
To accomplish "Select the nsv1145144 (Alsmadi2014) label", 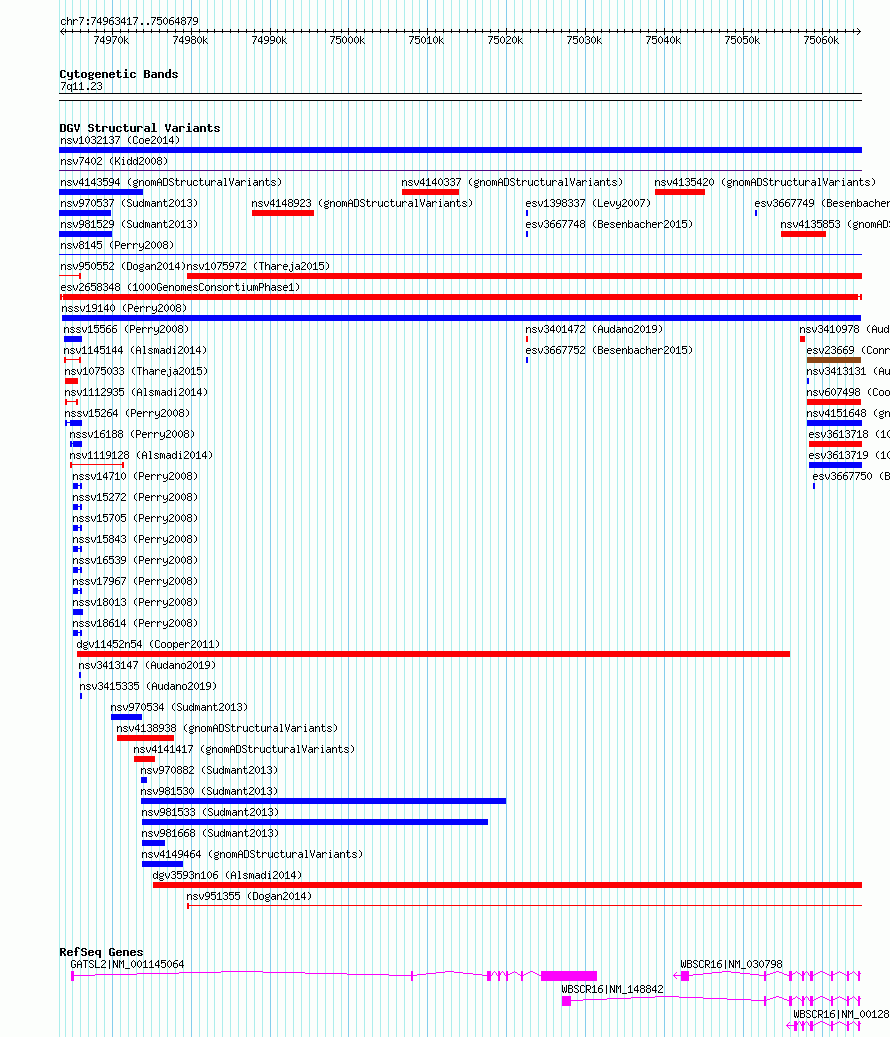I will pos(135,351).
